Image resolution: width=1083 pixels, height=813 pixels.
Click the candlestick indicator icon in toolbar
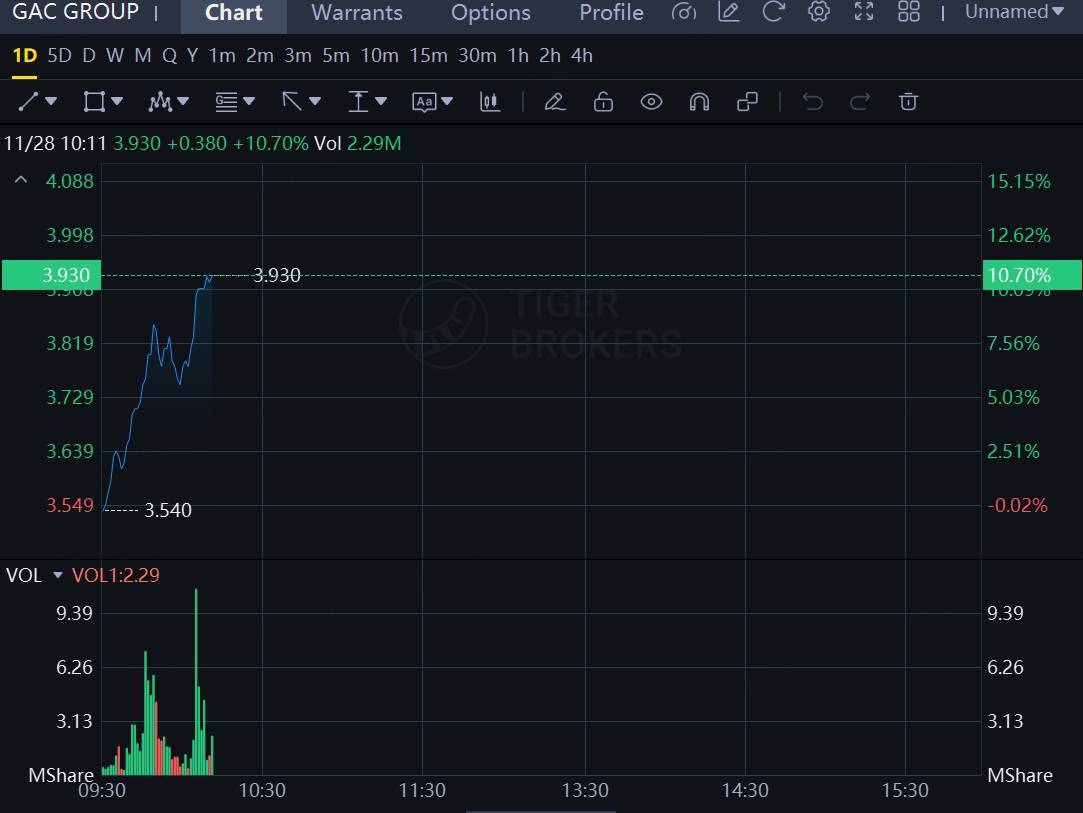pyautogui.click(x=490, y=101)
